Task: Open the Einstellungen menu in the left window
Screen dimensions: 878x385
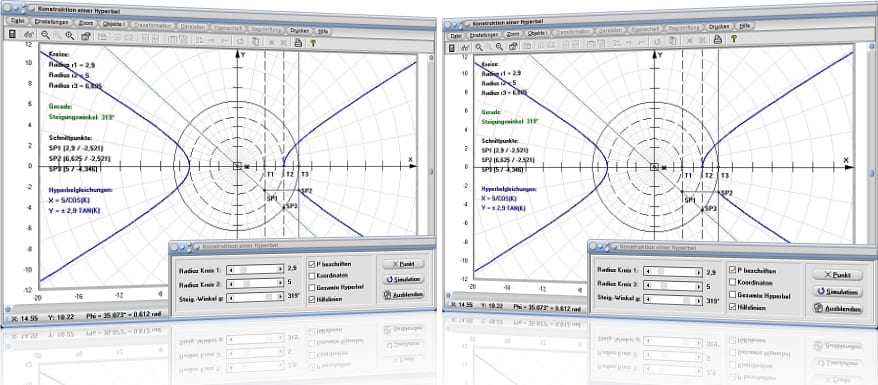Action: click(51, 22)
